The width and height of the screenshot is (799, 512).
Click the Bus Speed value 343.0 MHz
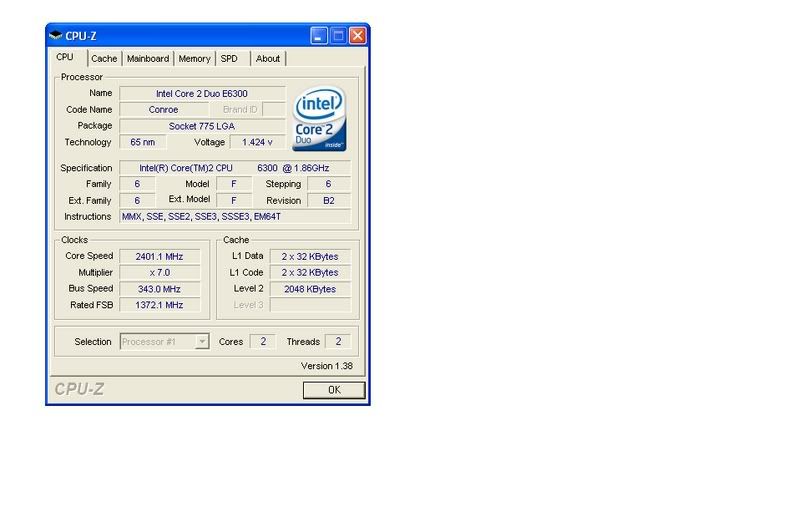tap(159, 289)
